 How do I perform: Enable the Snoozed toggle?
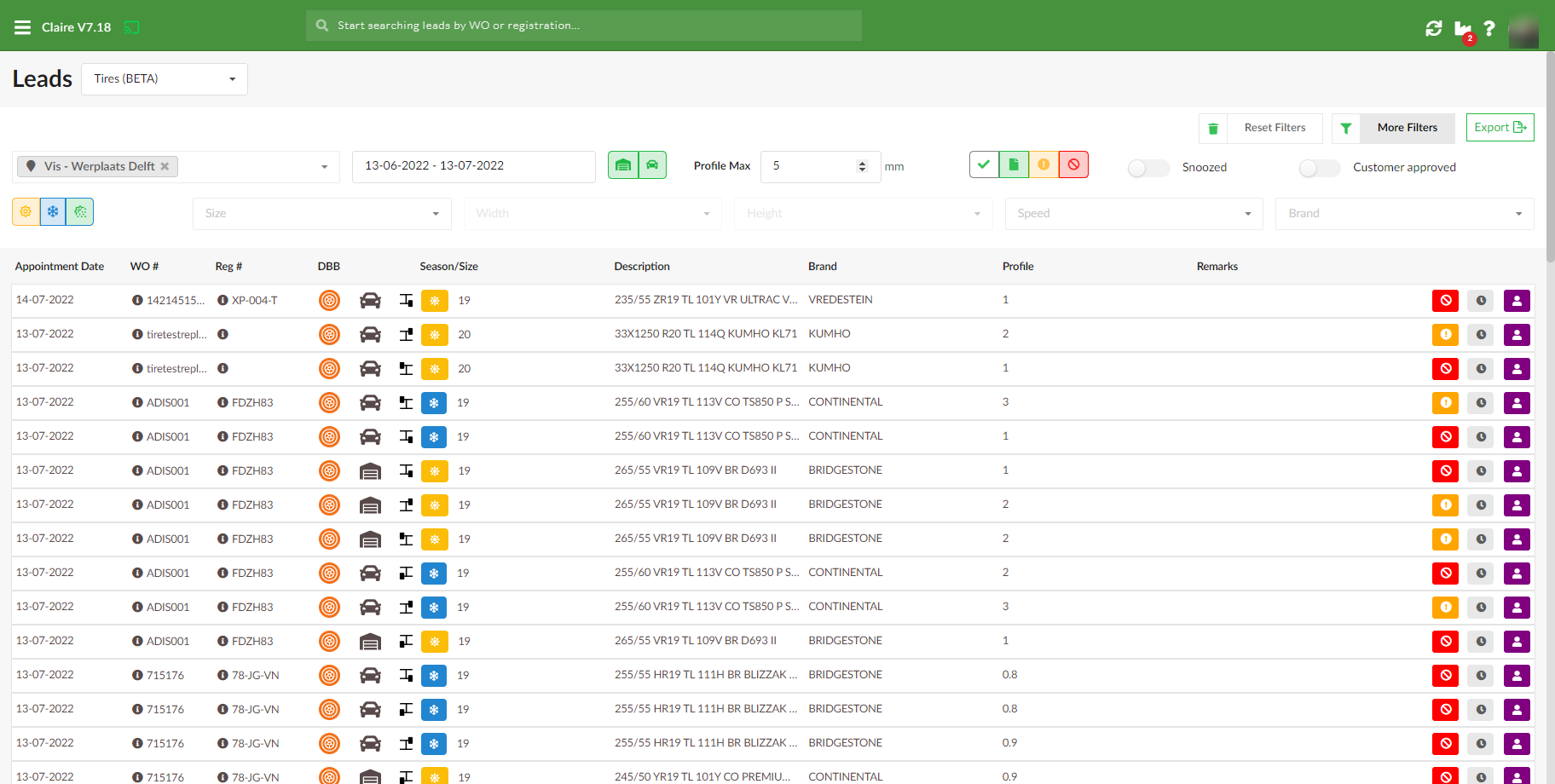[x=1147, y=168]
